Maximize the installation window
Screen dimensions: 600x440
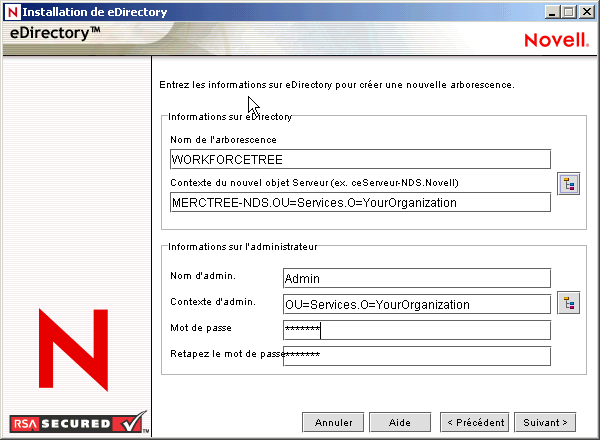click(569, 12)
